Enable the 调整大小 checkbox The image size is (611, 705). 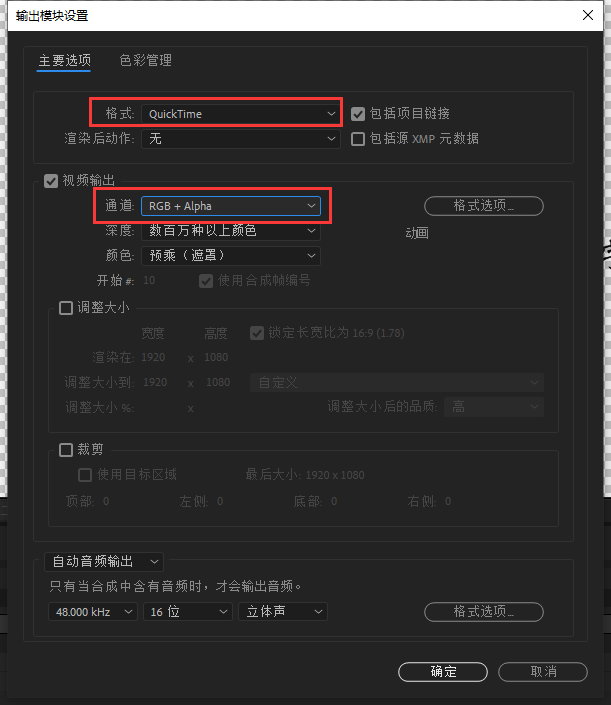pos(66,308)
